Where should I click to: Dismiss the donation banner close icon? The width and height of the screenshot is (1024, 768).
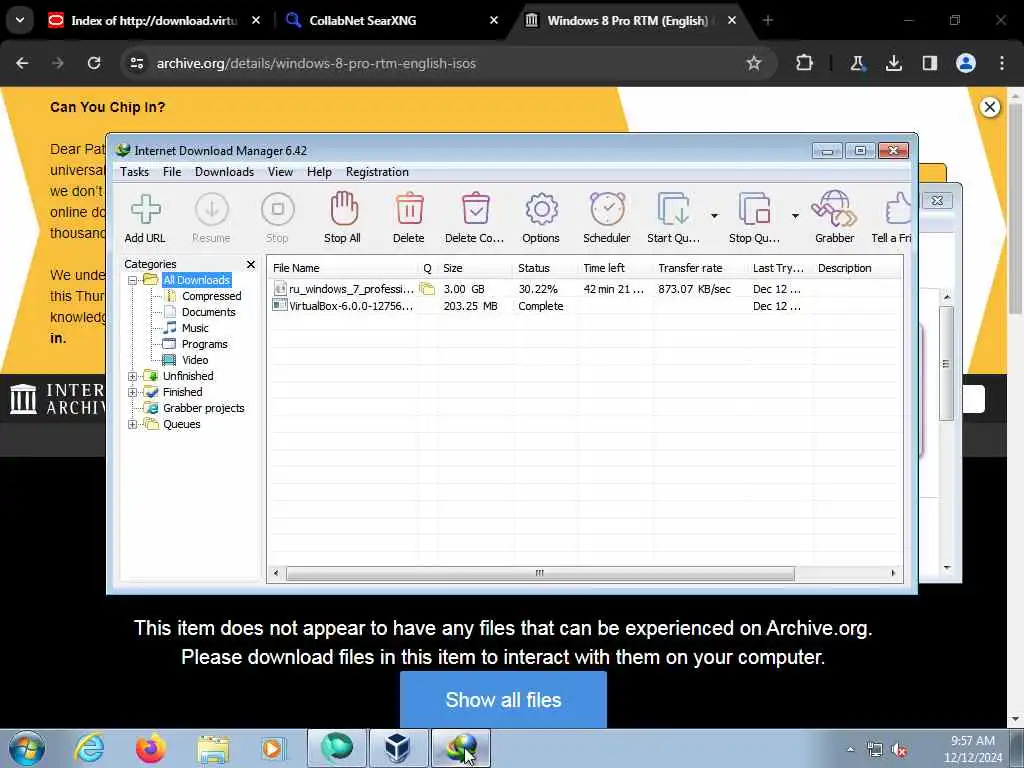[x=990, y=107]
